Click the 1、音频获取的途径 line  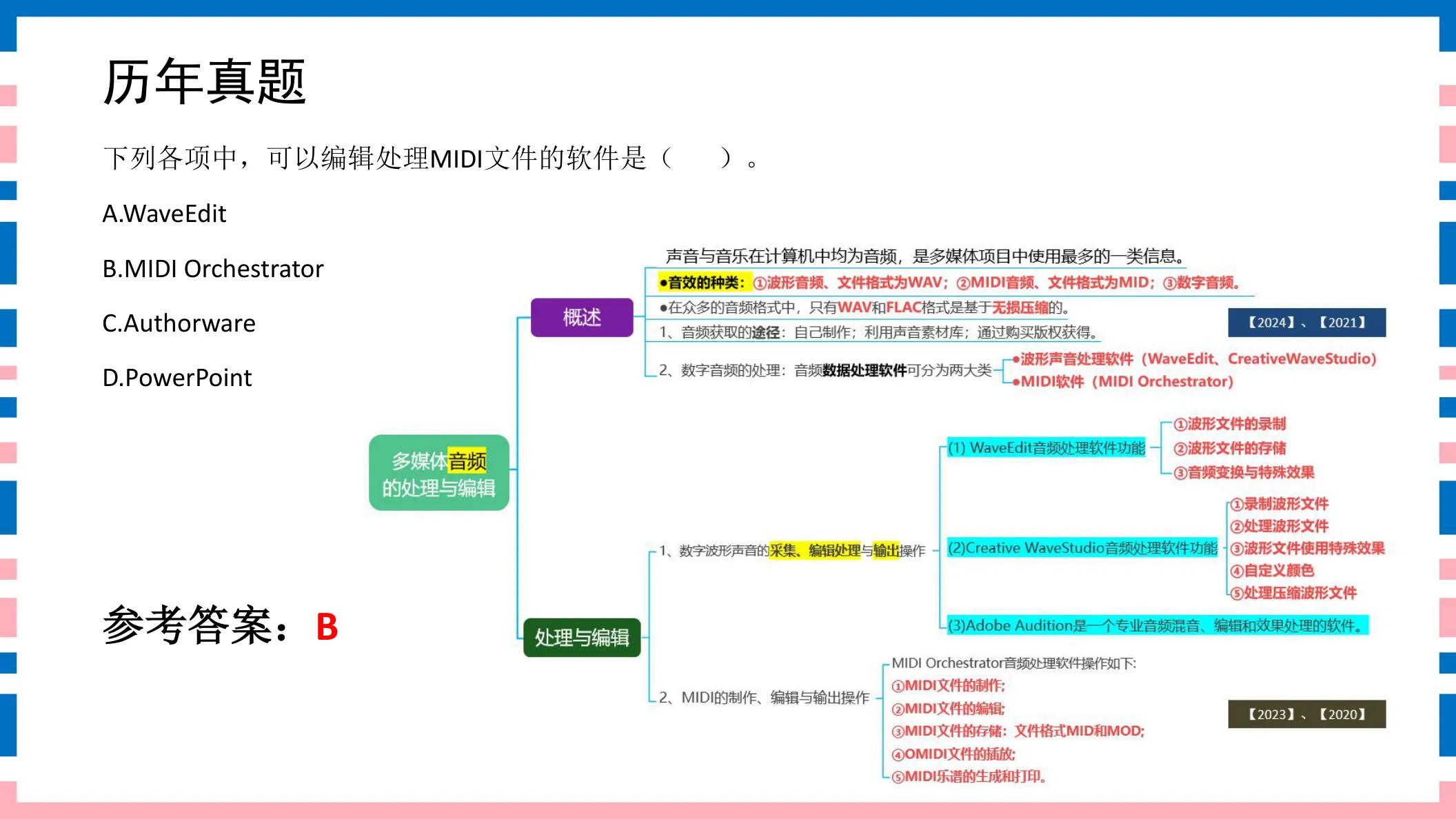click(x=878, y=332)
